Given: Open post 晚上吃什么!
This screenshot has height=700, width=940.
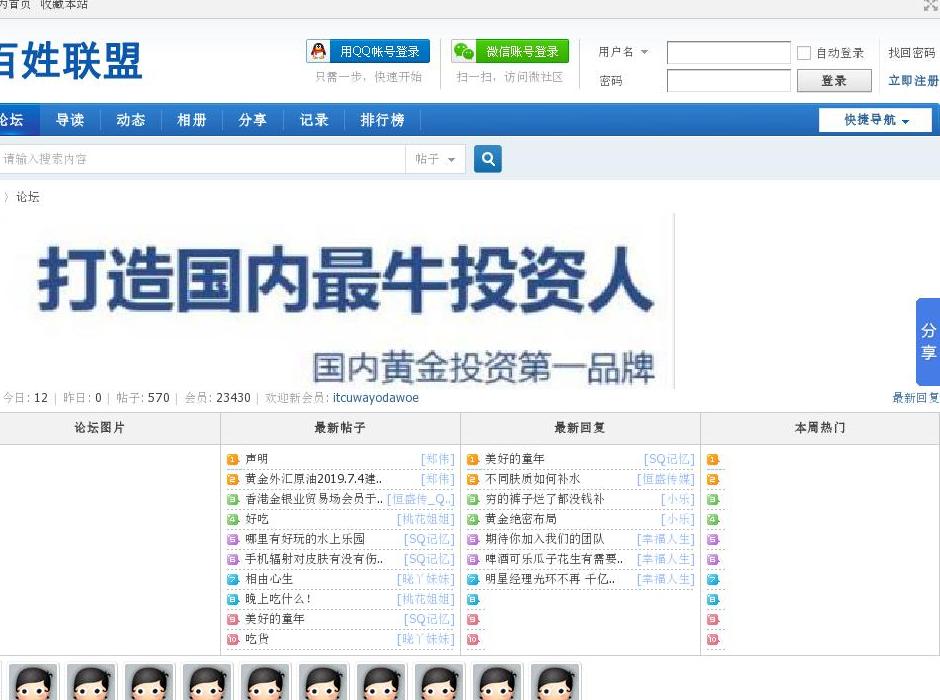Looking at the screenshot, I should click(x=278, y=599).
